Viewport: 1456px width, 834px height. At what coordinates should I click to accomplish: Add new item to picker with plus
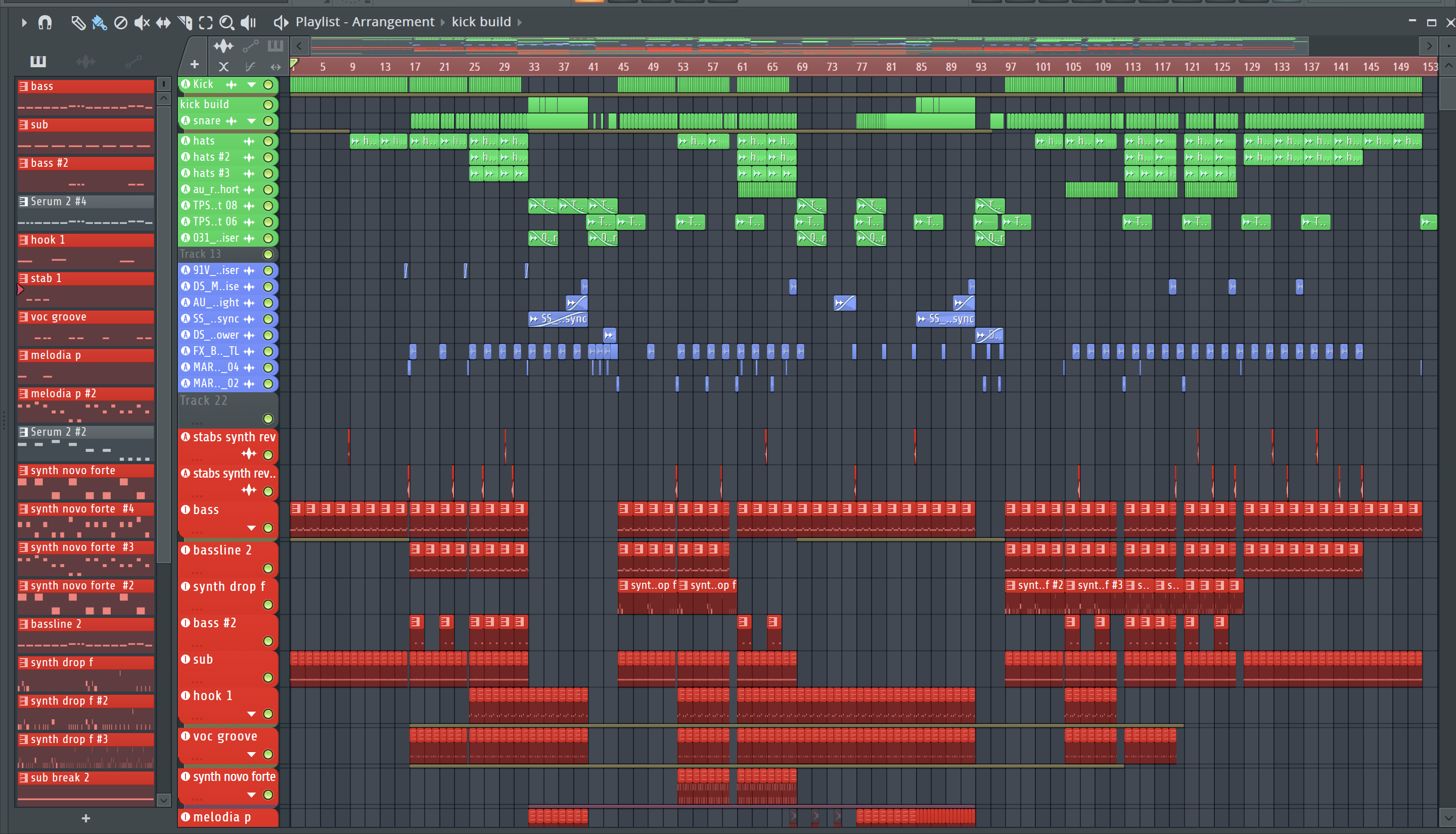(86, 818)
